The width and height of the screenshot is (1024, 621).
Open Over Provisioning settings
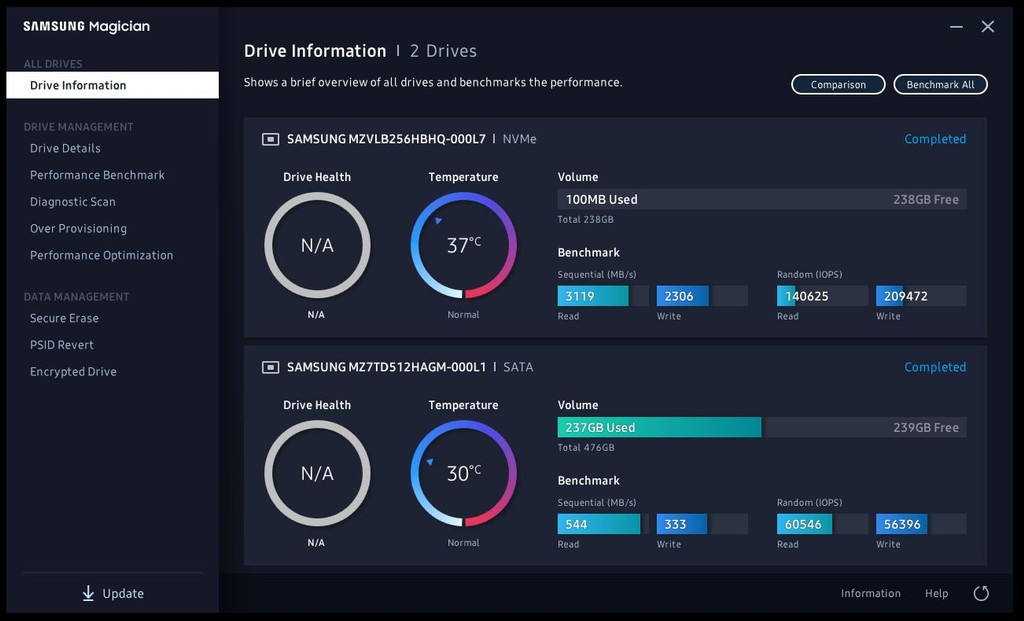(78, 229)
